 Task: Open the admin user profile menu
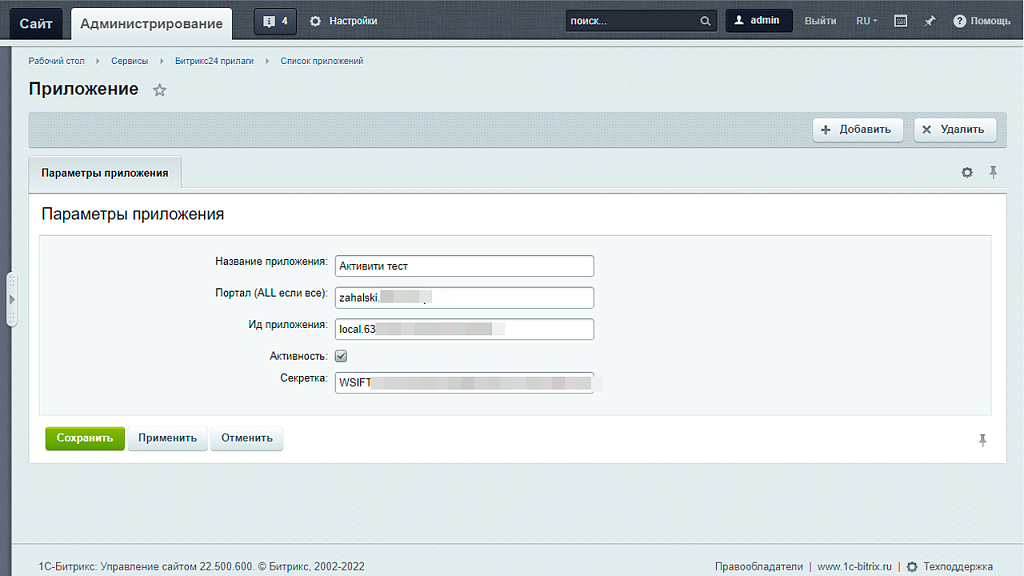758,21
